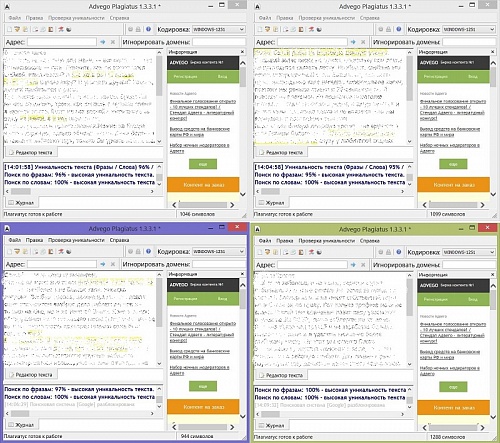Click the log panel horizontal scrollbar in the top-left window

point(79,191)
